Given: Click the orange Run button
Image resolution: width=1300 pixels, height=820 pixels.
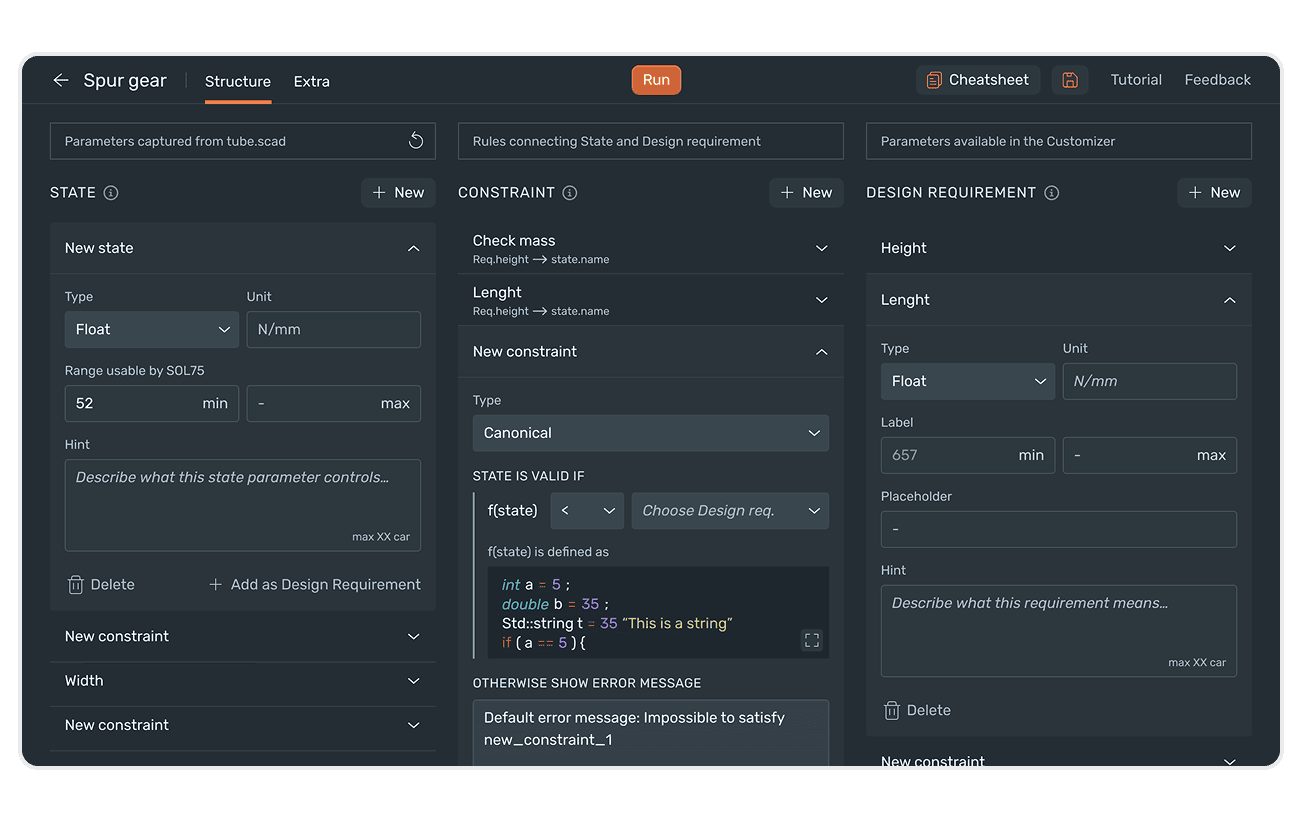Looking at the screenshot, I should pyautogui.click(x=656, y=80).
